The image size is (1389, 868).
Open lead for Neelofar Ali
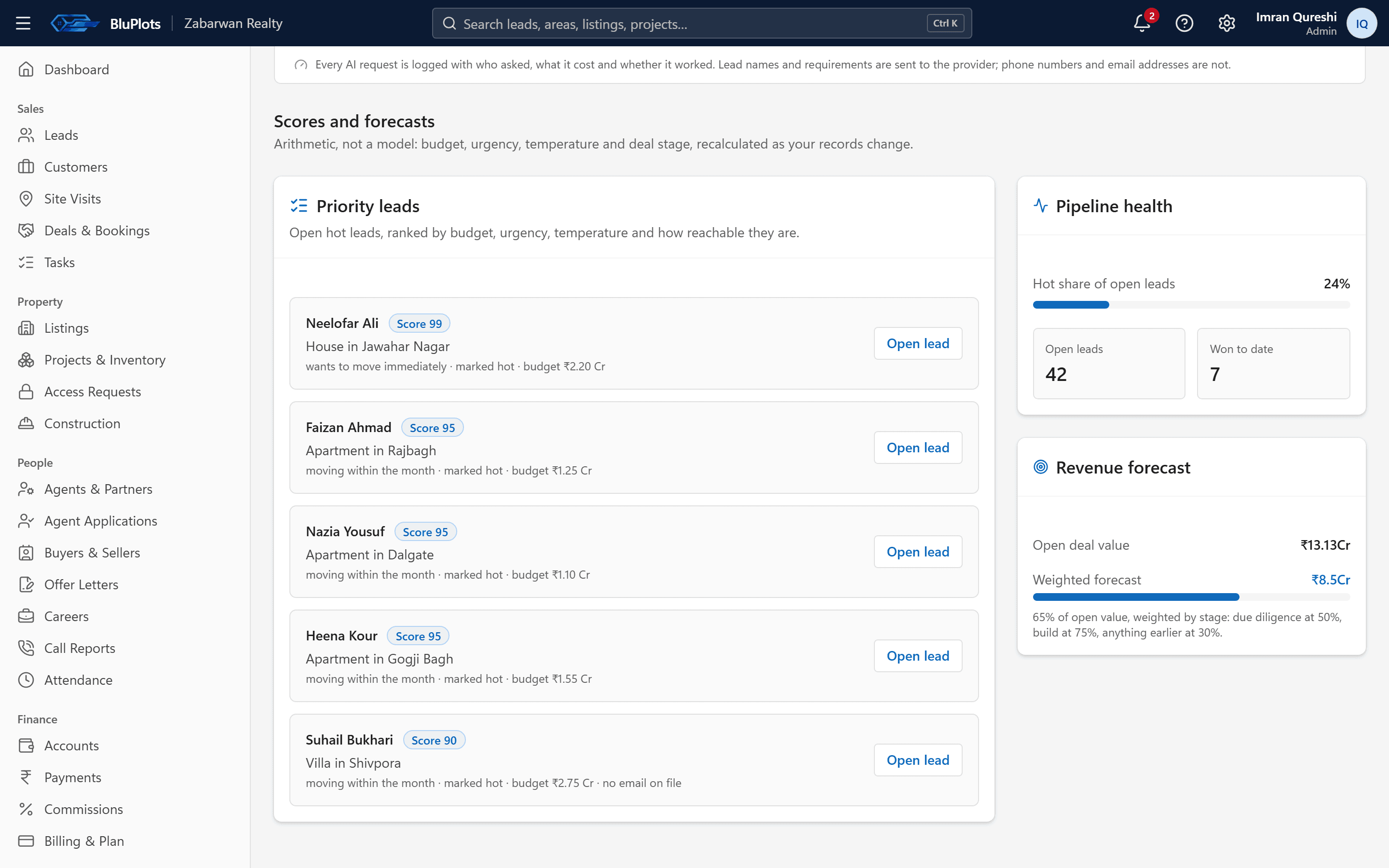918,343
